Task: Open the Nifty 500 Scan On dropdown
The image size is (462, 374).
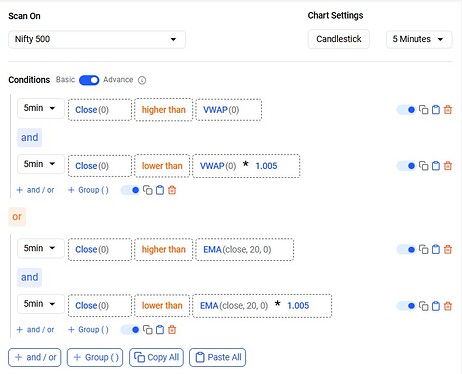Action: [x=97, y=39]
